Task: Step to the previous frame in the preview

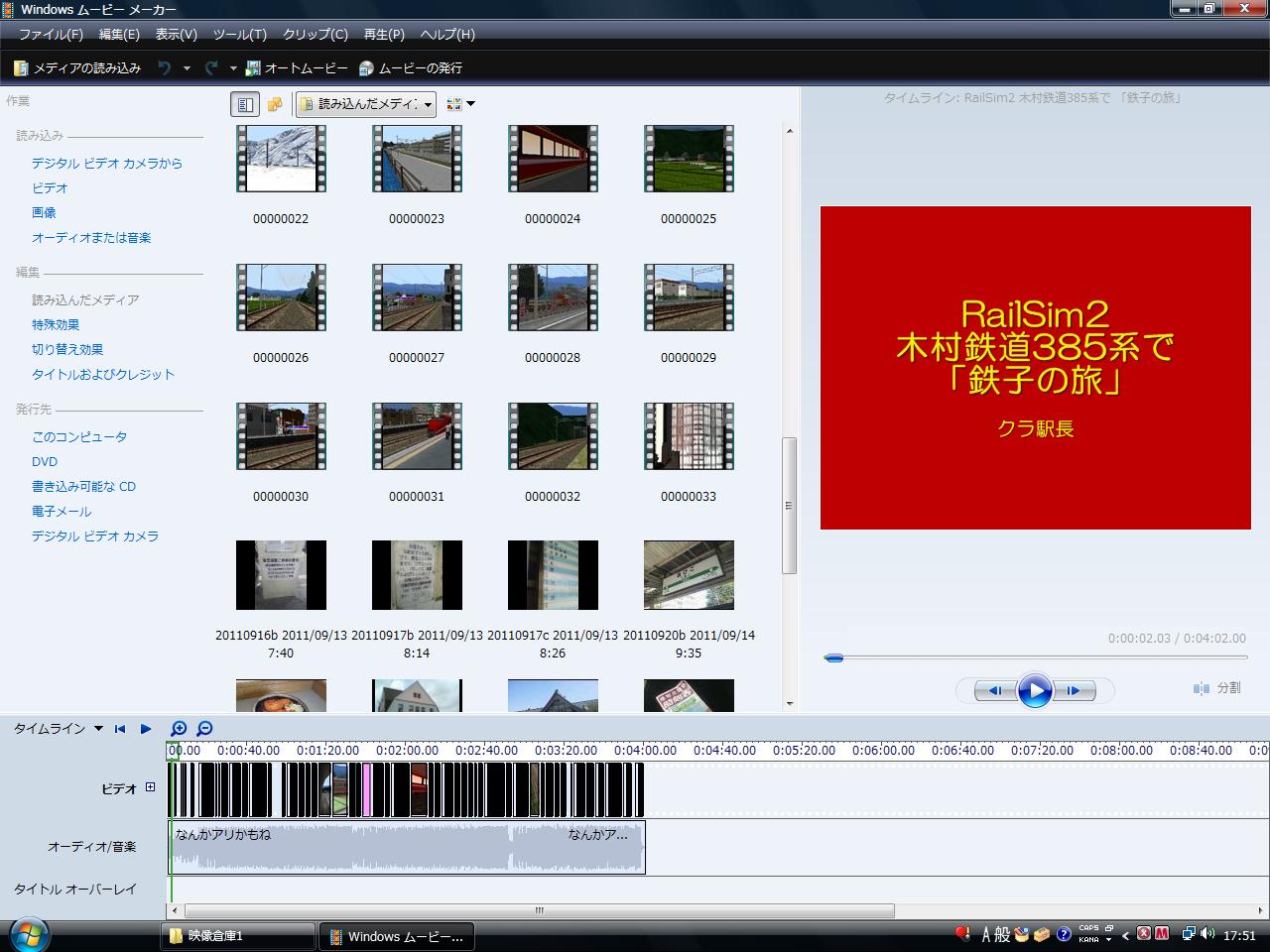Action: 993,690
